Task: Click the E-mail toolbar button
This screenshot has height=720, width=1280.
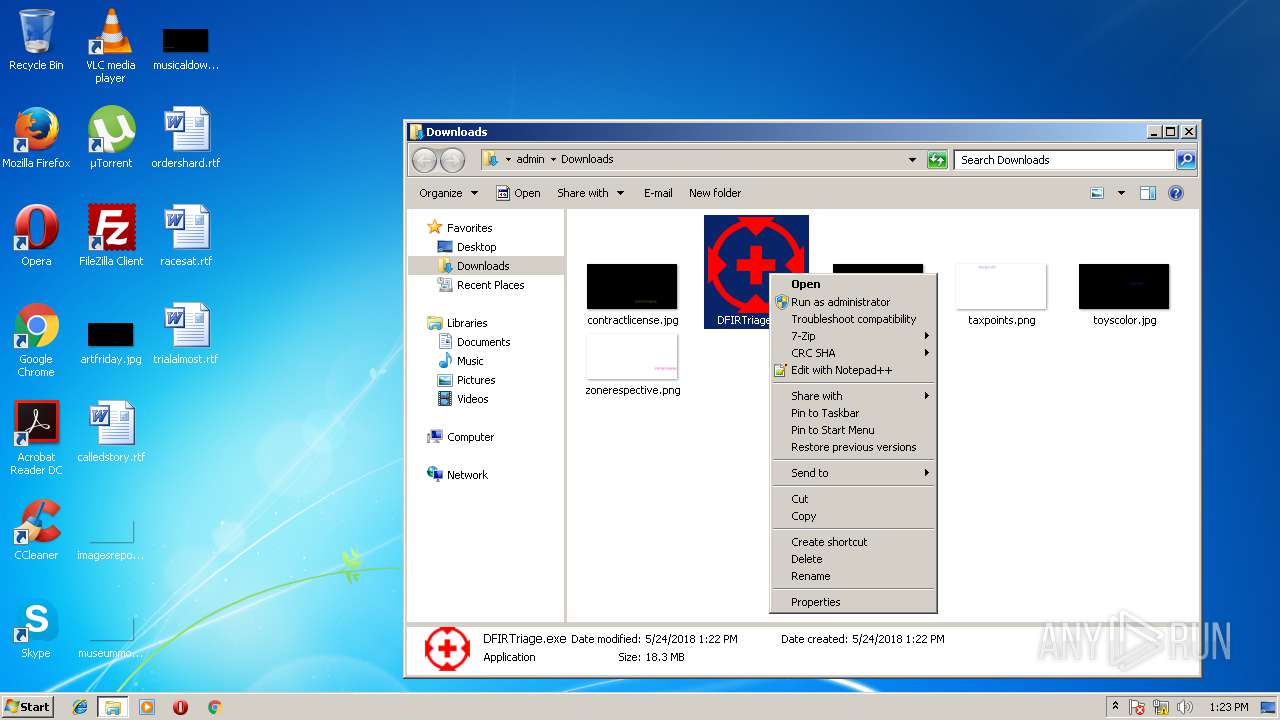Action: [x=658, y=193]
